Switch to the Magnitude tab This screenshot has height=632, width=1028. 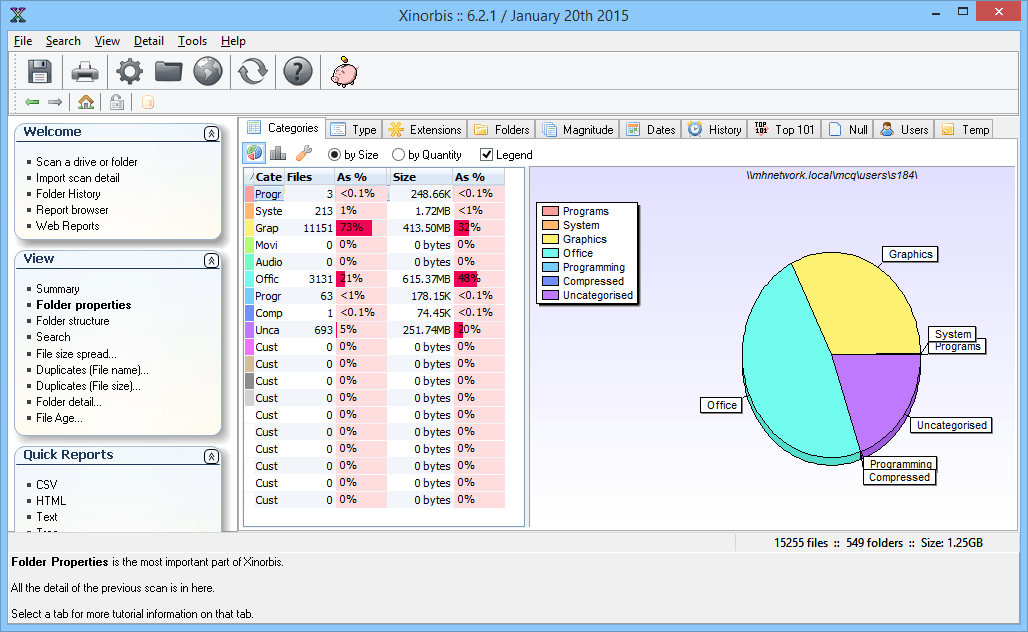coord(578,130)
